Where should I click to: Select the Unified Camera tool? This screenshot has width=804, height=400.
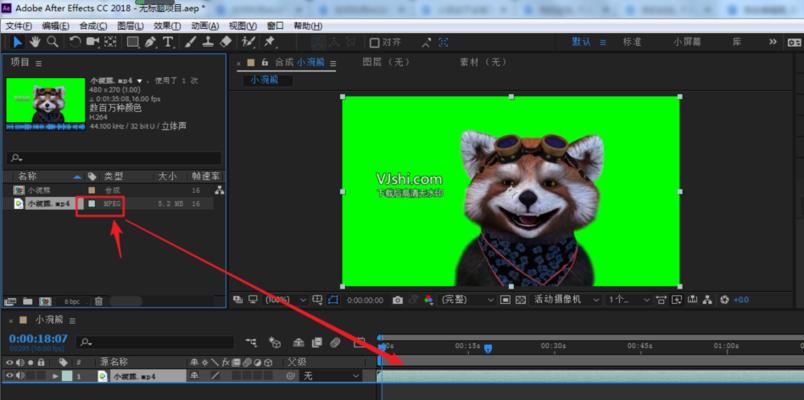93,42
